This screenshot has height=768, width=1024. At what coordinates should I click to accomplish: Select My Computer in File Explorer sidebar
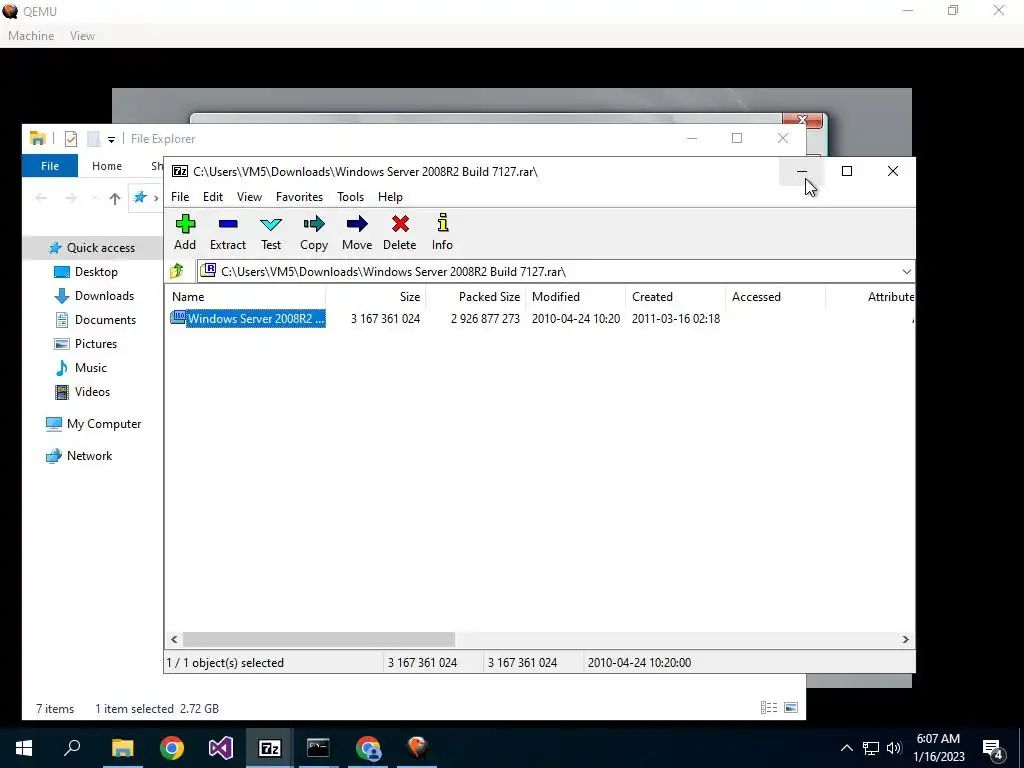[x=104, y=424]
